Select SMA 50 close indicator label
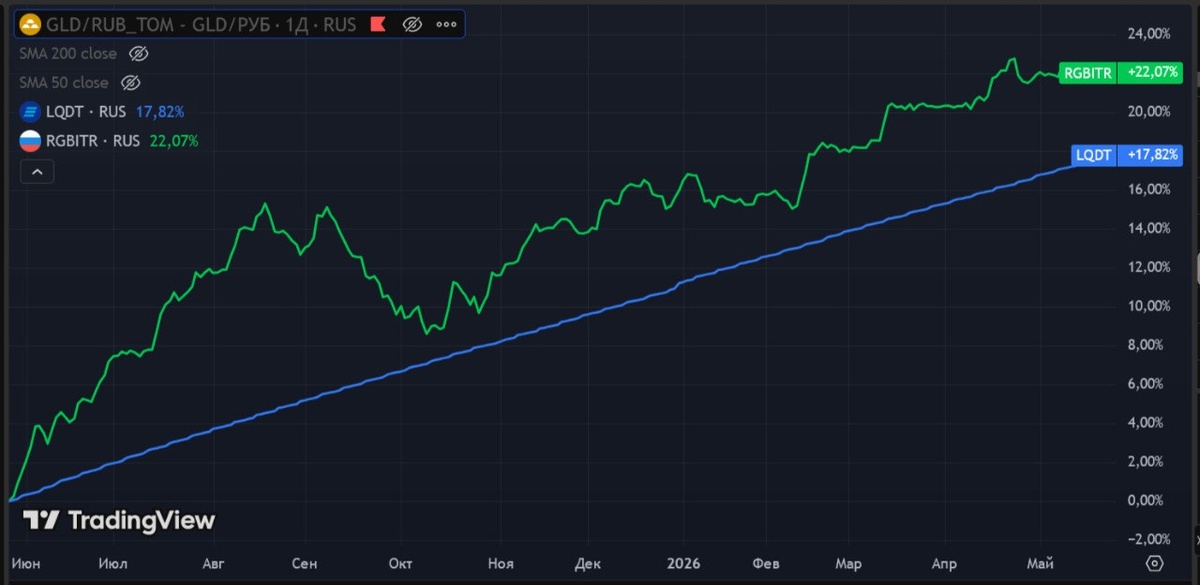Viewport: 1200px width, 585px height. pyautogui.click(x=64, y=83)
